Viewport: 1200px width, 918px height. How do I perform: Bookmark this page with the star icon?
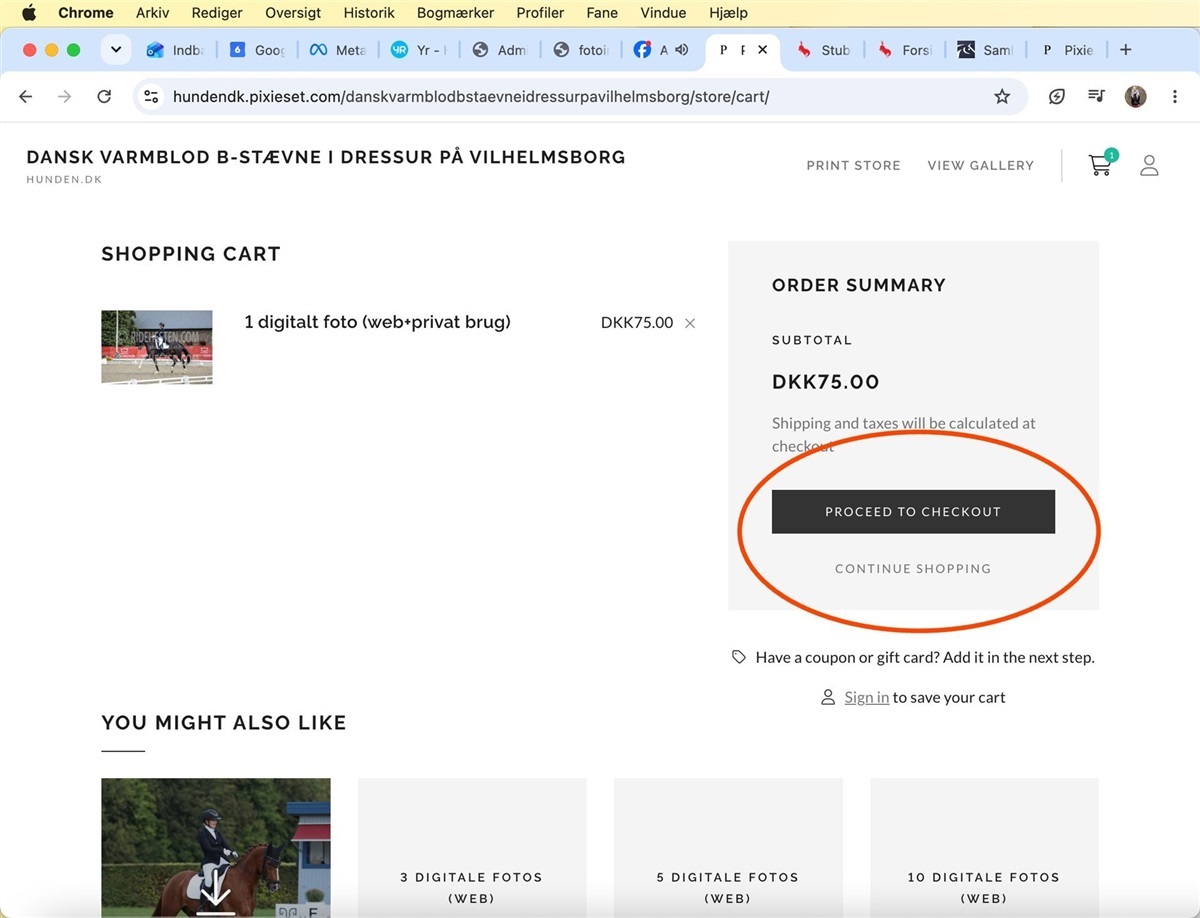point(1002,97)
